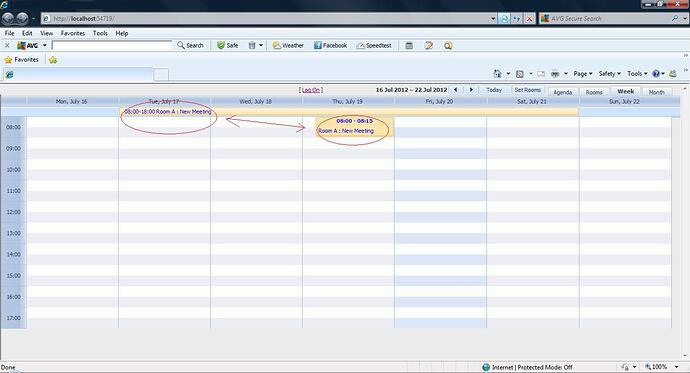Click the Log On link
The image size is (690, 373).
[311, 90]
